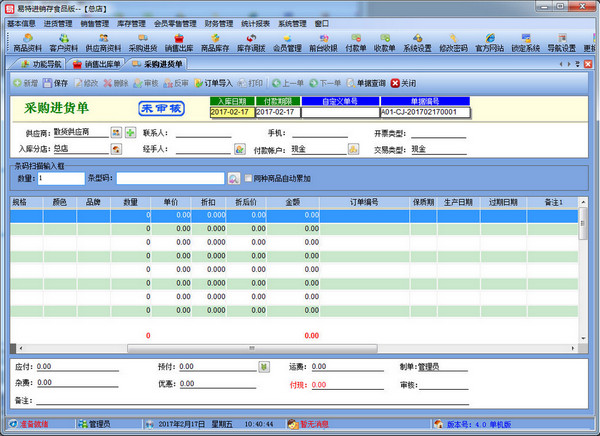Image resolution: width=600 pixels, height=436 pixels.
Task: Open 供应商资料 toolbar icon
Action: coord(103,42)
